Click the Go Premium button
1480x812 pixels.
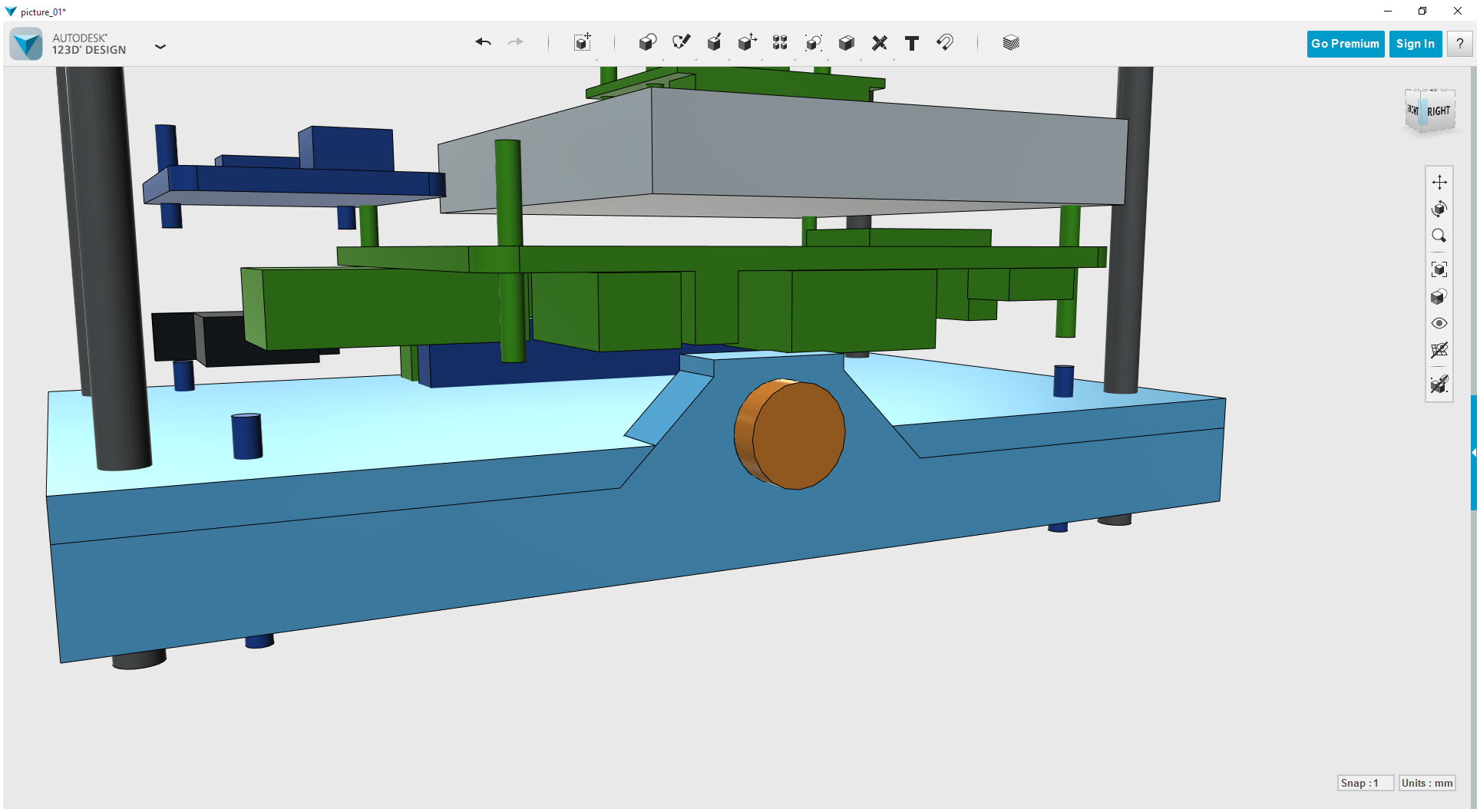click(x=1345, y=44)
